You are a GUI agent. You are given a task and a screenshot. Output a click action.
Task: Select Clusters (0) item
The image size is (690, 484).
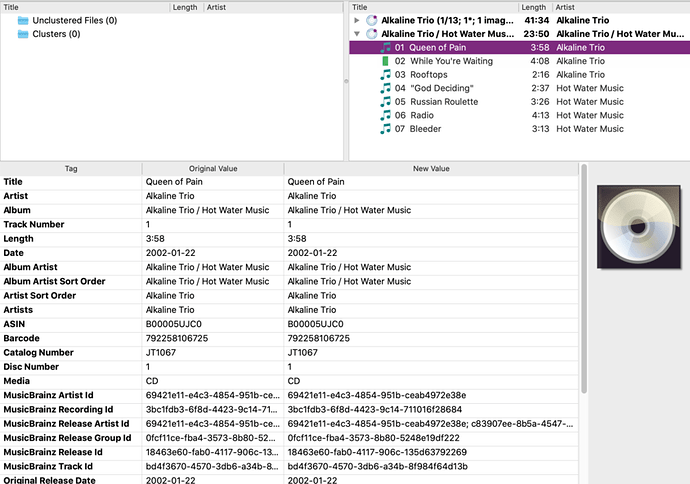click(x=56, y=34)
